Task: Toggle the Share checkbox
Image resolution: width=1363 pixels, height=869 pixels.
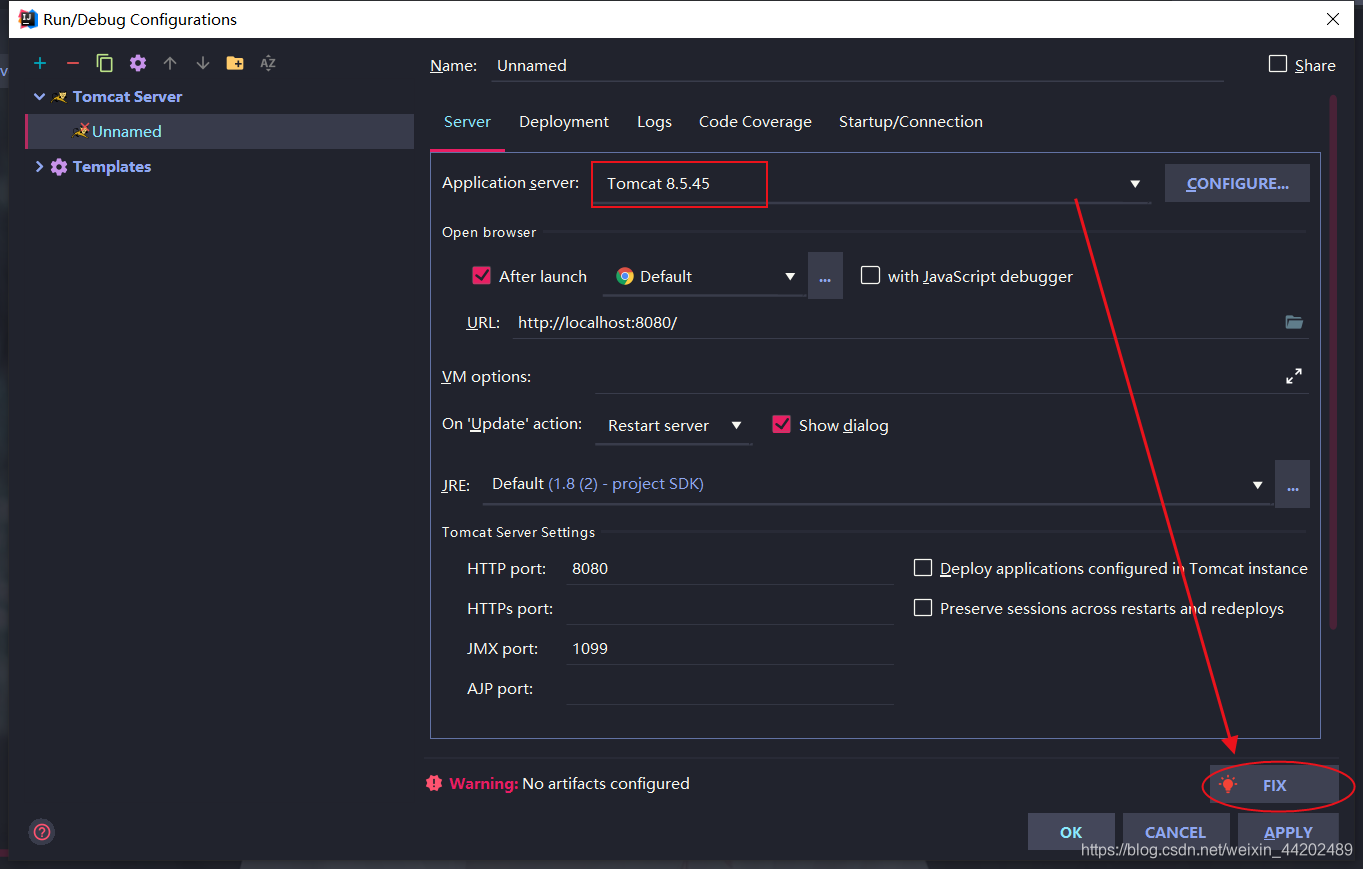Action: pyautogui.click(x=1278, y=64)
